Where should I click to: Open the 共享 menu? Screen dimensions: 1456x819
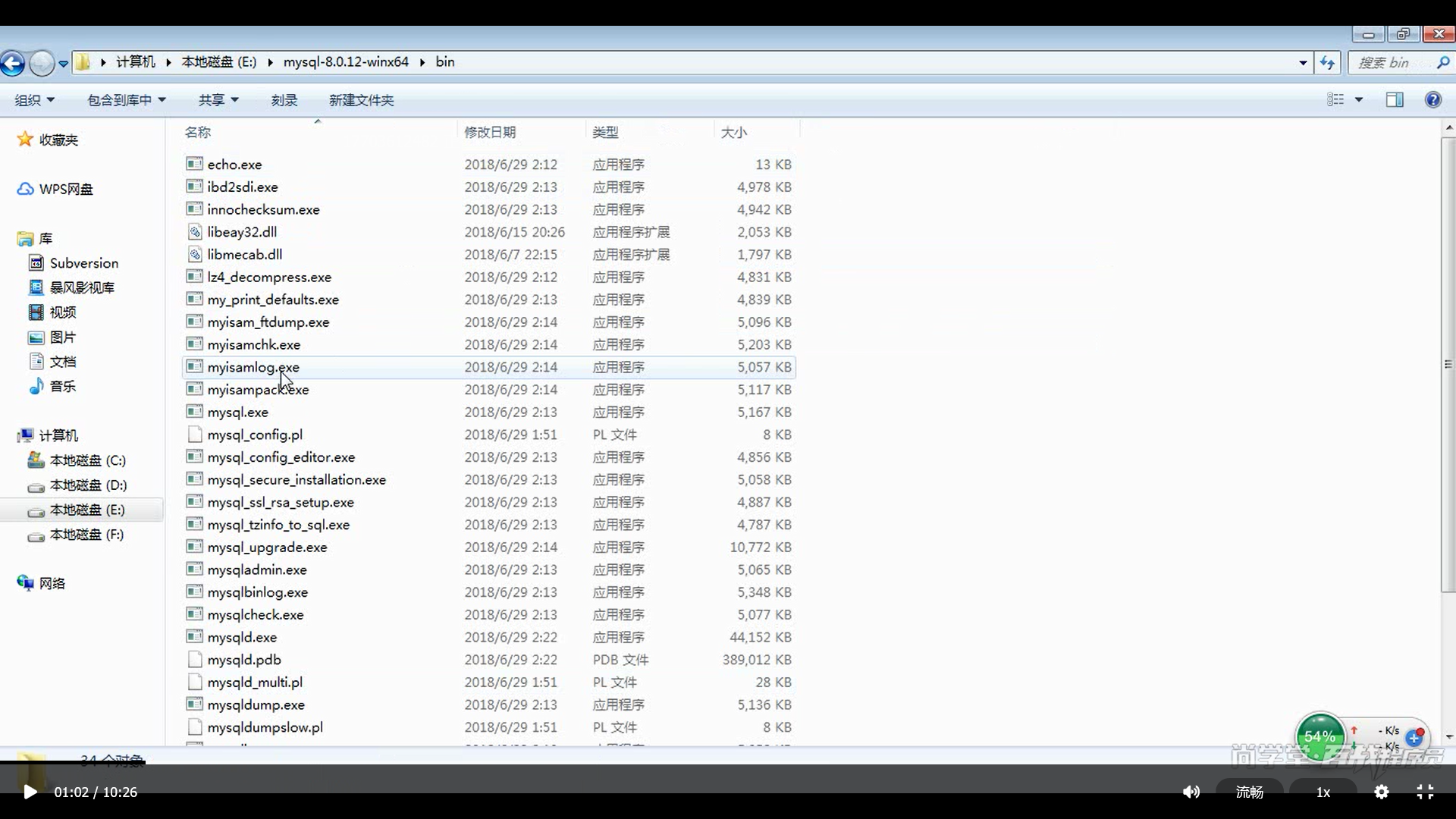(x=218, y=100)
